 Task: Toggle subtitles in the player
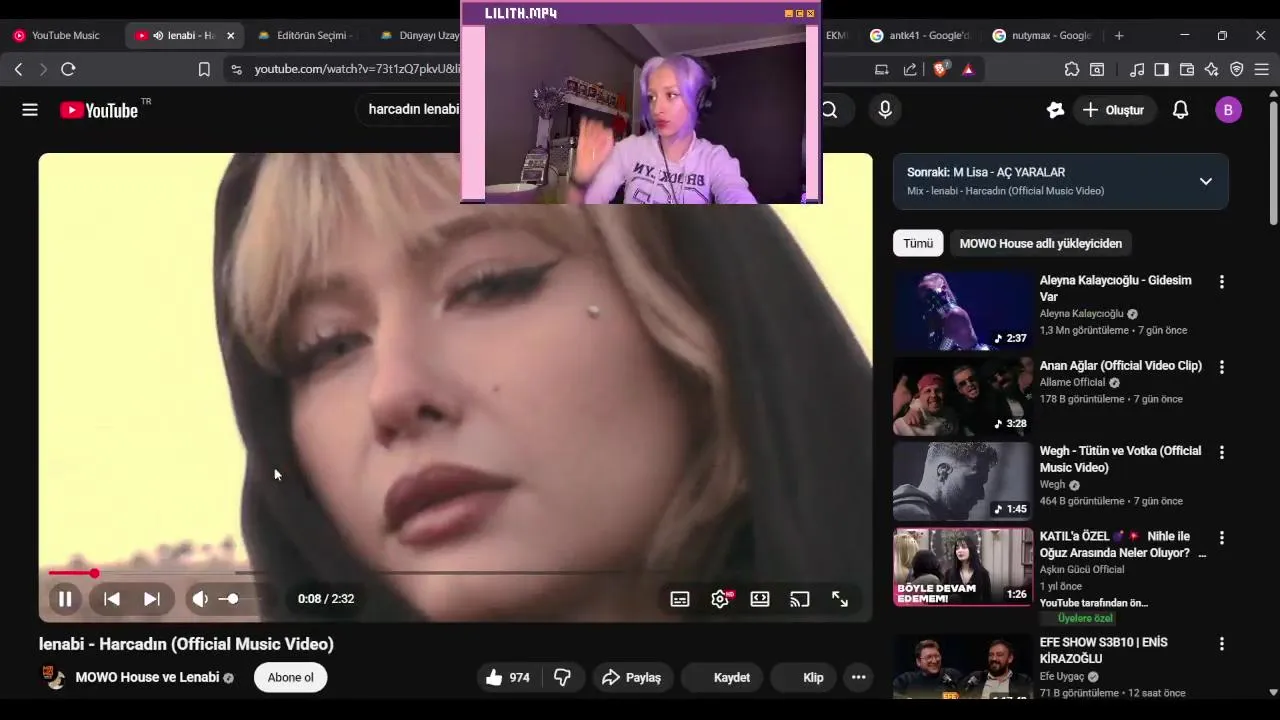(680, 599)
